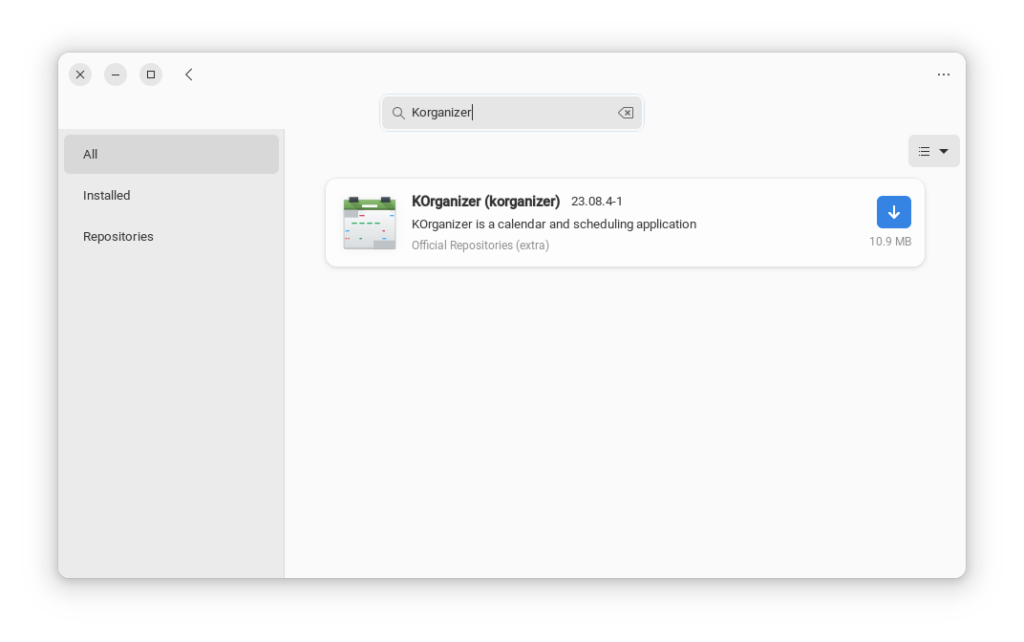Screen dimensions: 1024x642
Task: Focus the search field containing Korganizer
Action: pos(511,112)
